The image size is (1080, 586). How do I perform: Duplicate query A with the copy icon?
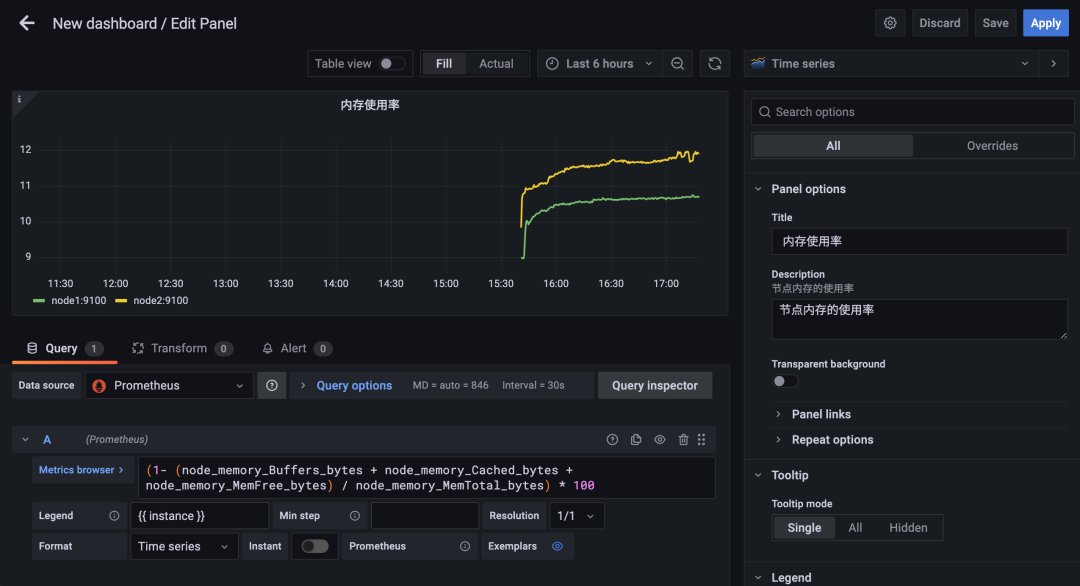point(636,440)
